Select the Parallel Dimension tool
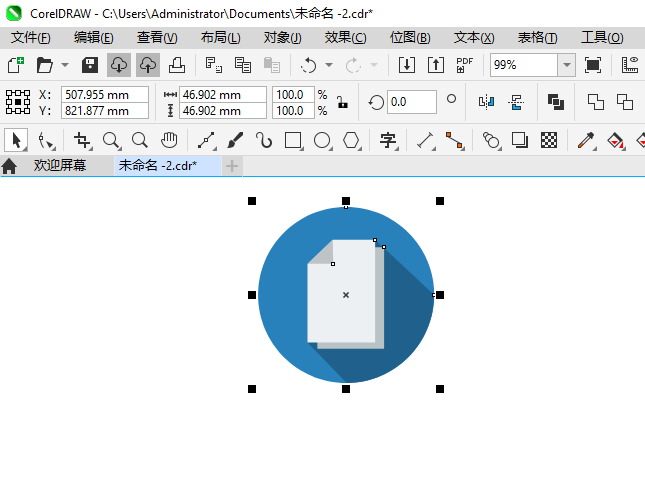 [x=425, y=140]
